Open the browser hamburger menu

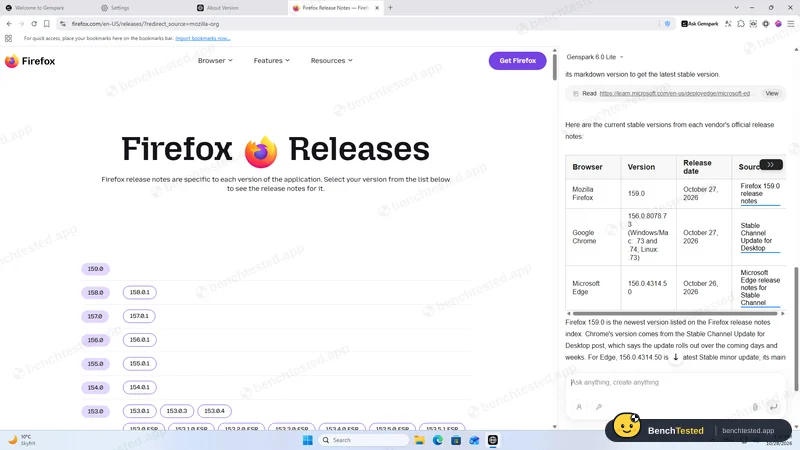(791, 23)
